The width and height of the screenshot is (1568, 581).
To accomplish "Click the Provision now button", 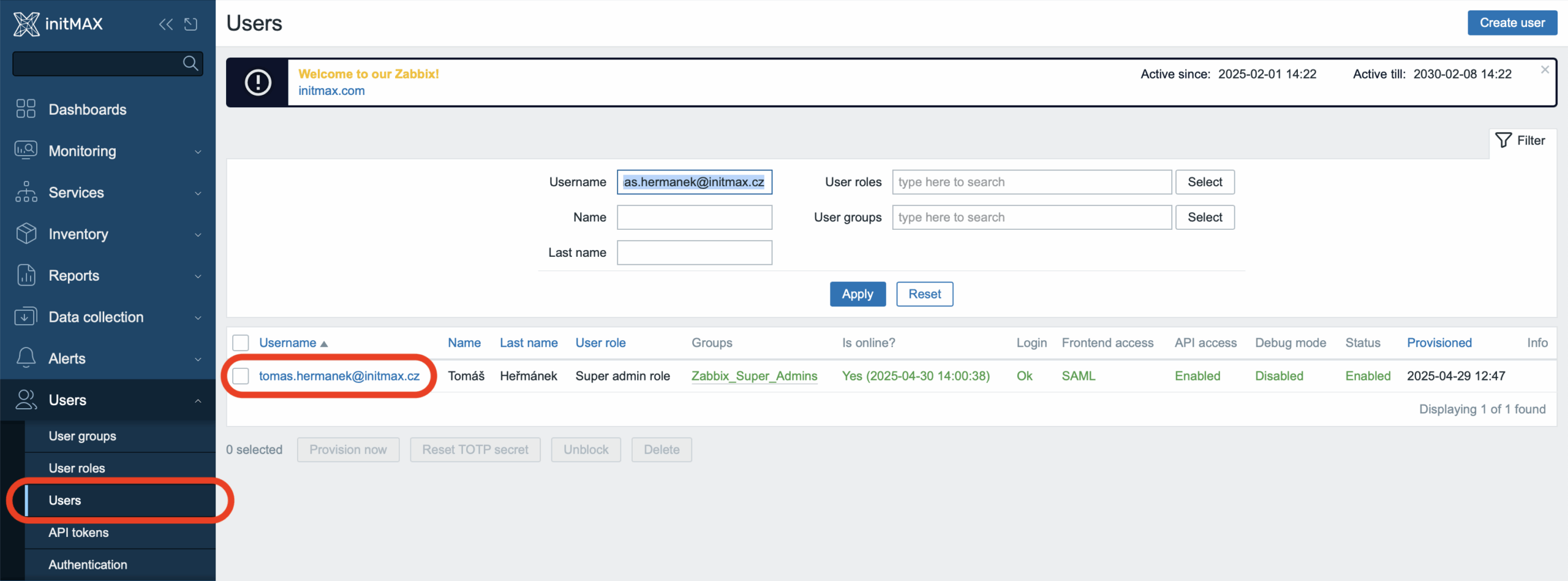I will (348, 449).
